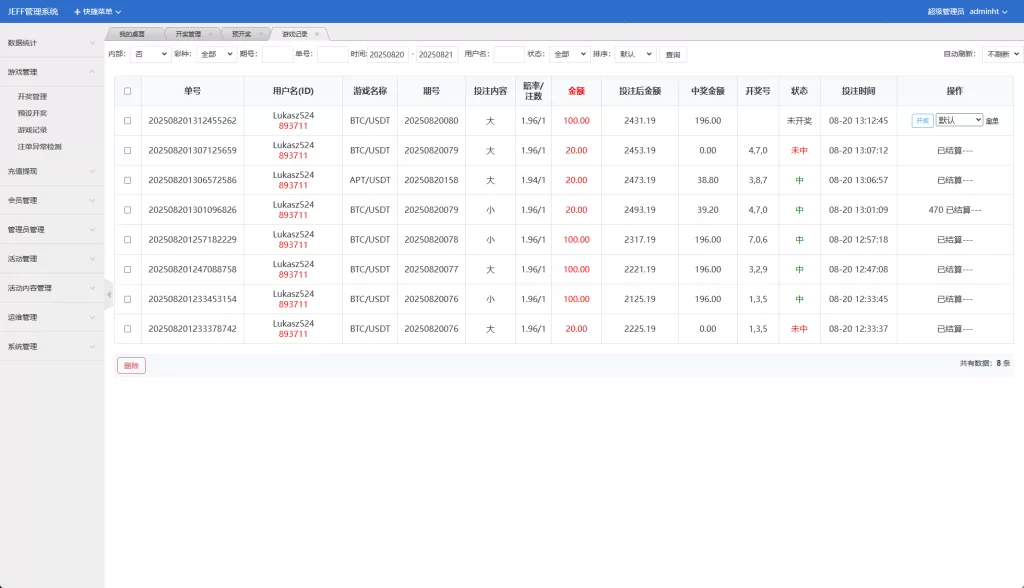Viewport: 1024px width, 588px height.
Task: Switch to the 我的桌面 tab
Action: [132, 34]
